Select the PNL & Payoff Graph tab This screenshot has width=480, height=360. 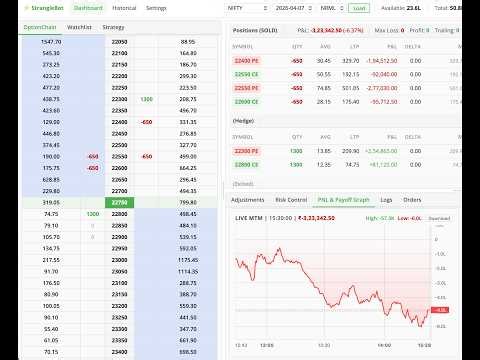pos(344,200)
